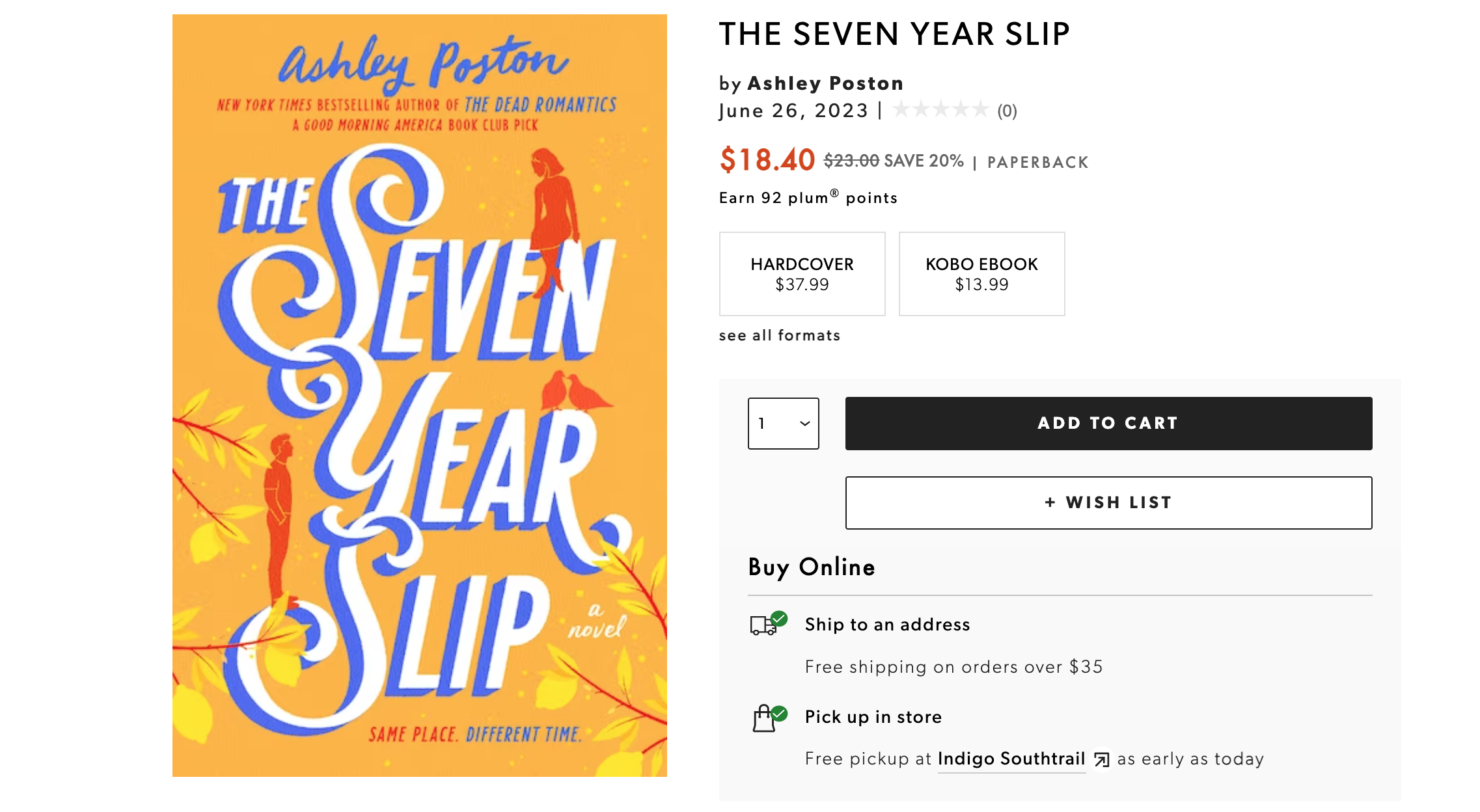The height and width of the screenshot is (812, 1480).
Task: Click the green checkmark on the truck icon
Action: point(779,618)
